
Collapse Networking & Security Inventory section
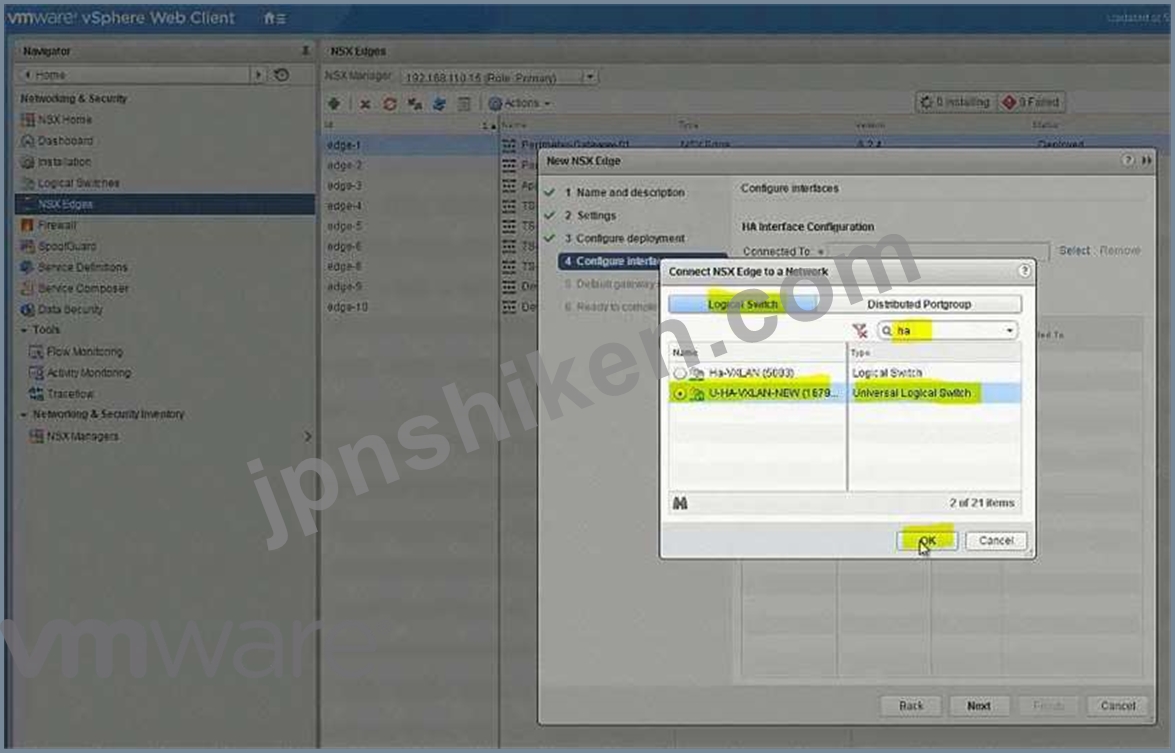click(x=24, y=414)
